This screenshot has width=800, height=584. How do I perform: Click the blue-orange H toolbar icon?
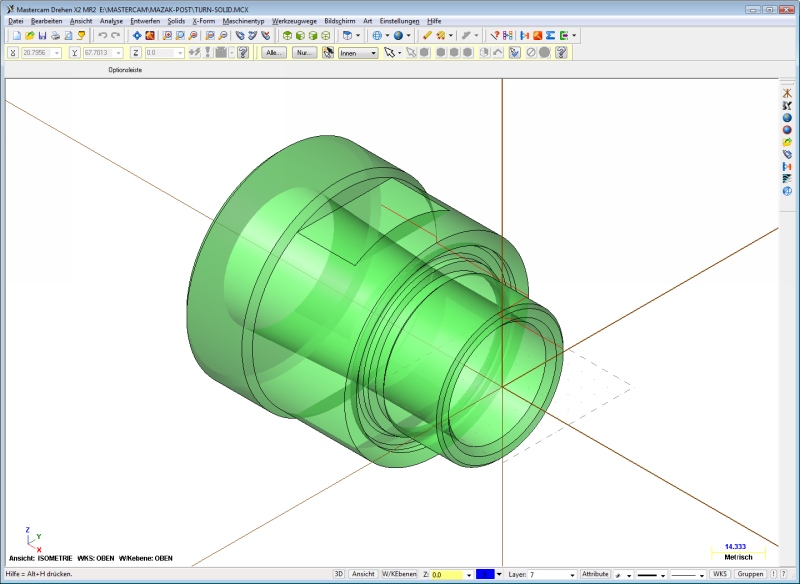[524, 36]
